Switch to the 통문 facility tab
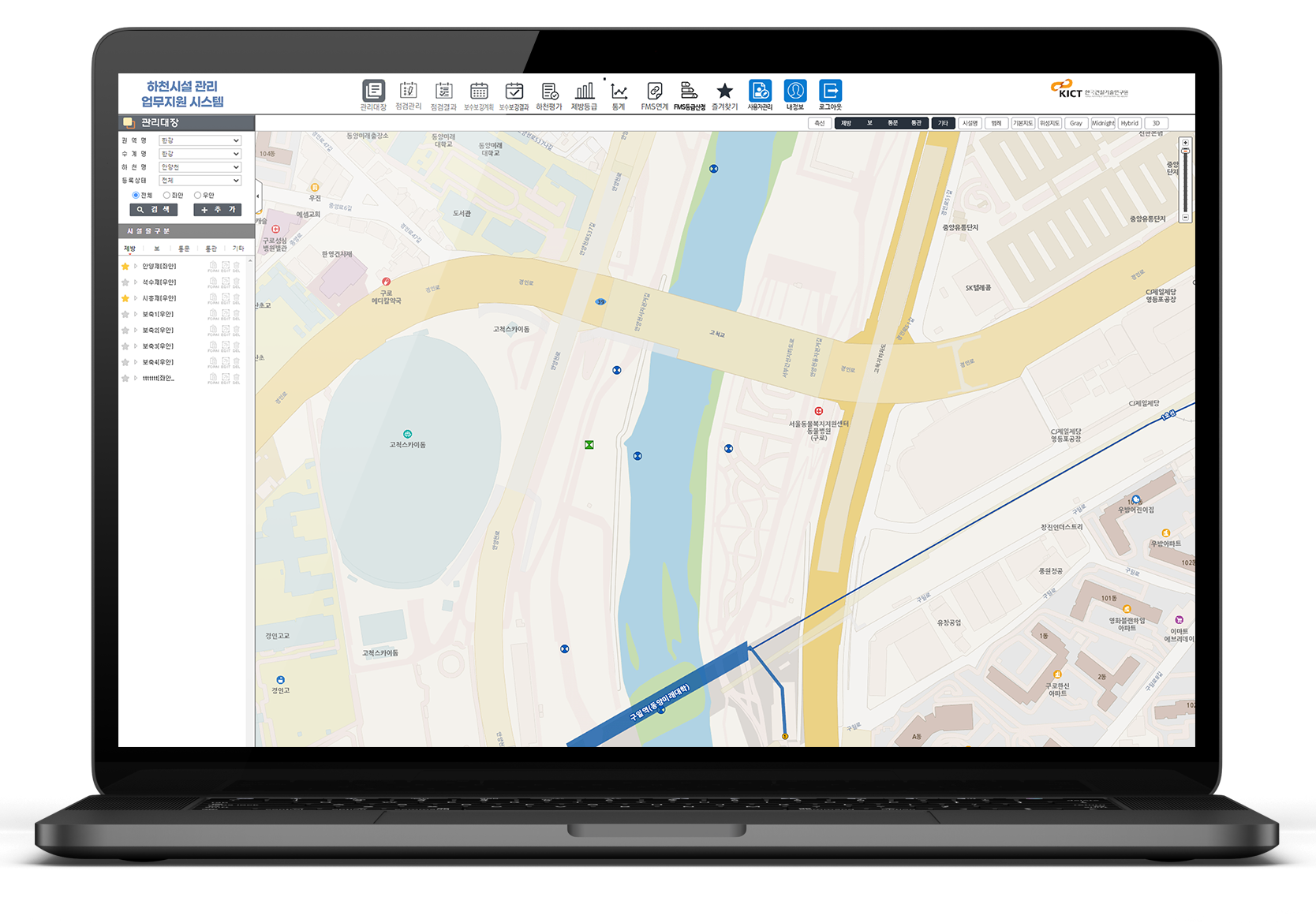This screenshot has height=923, width=1316. 184,248
